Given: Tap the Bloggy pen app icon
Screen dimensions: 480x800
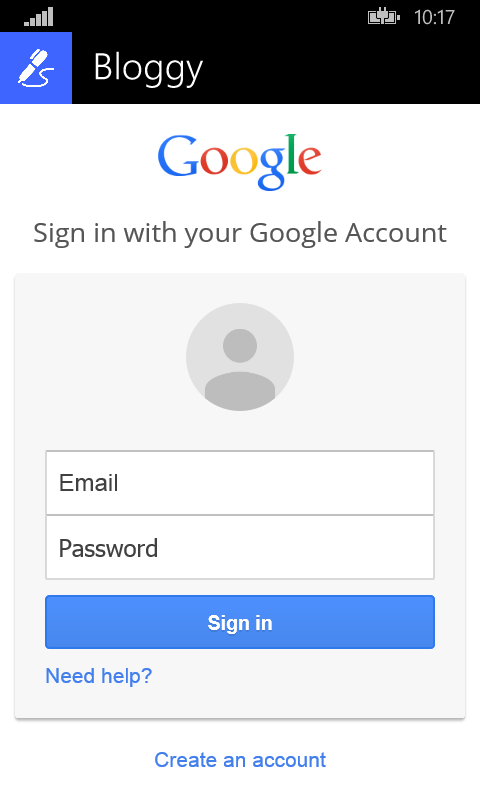Looking at the screenshot, I should (36, 68).
